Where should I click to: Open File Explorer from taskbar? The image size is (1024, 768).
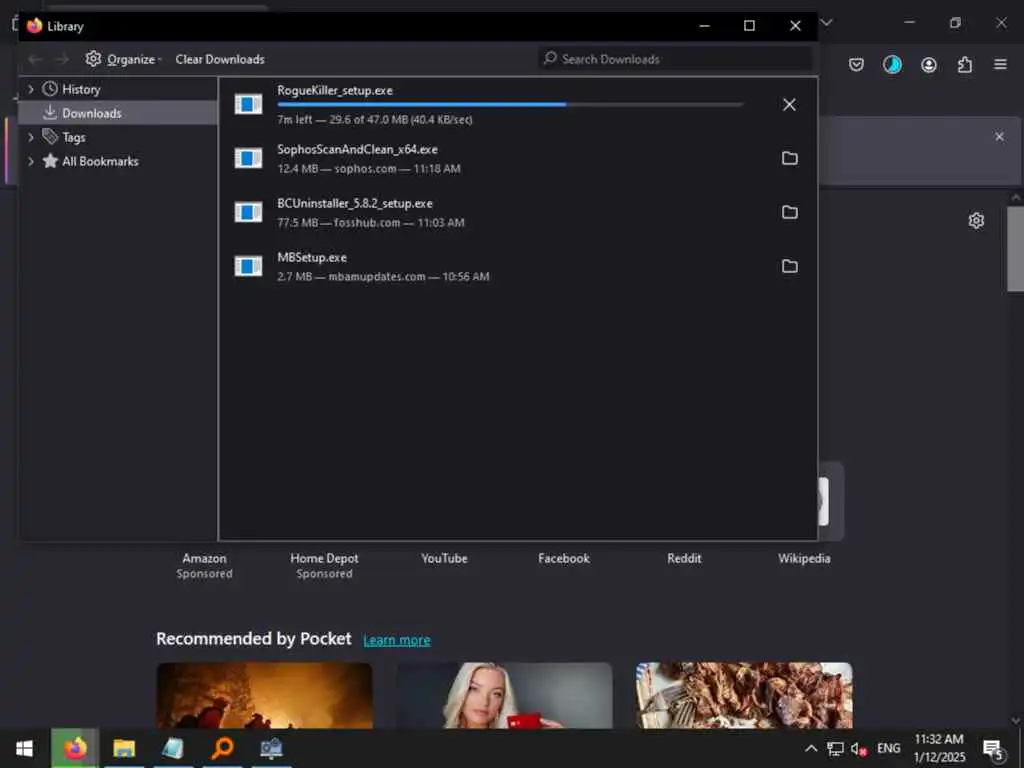pos(123,748)
